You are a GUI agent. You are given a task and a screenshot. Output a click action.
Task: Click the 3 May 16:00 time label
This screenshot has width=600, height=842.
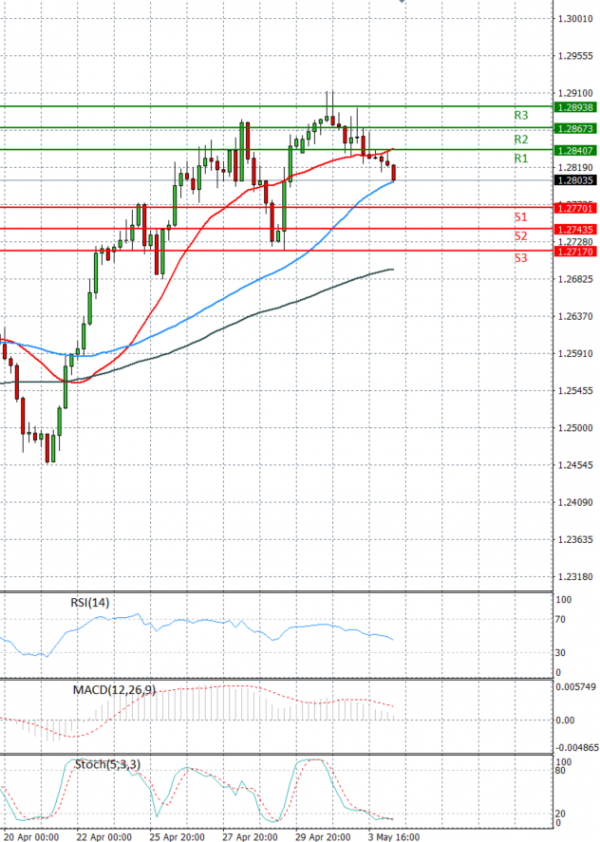(394, 837)
